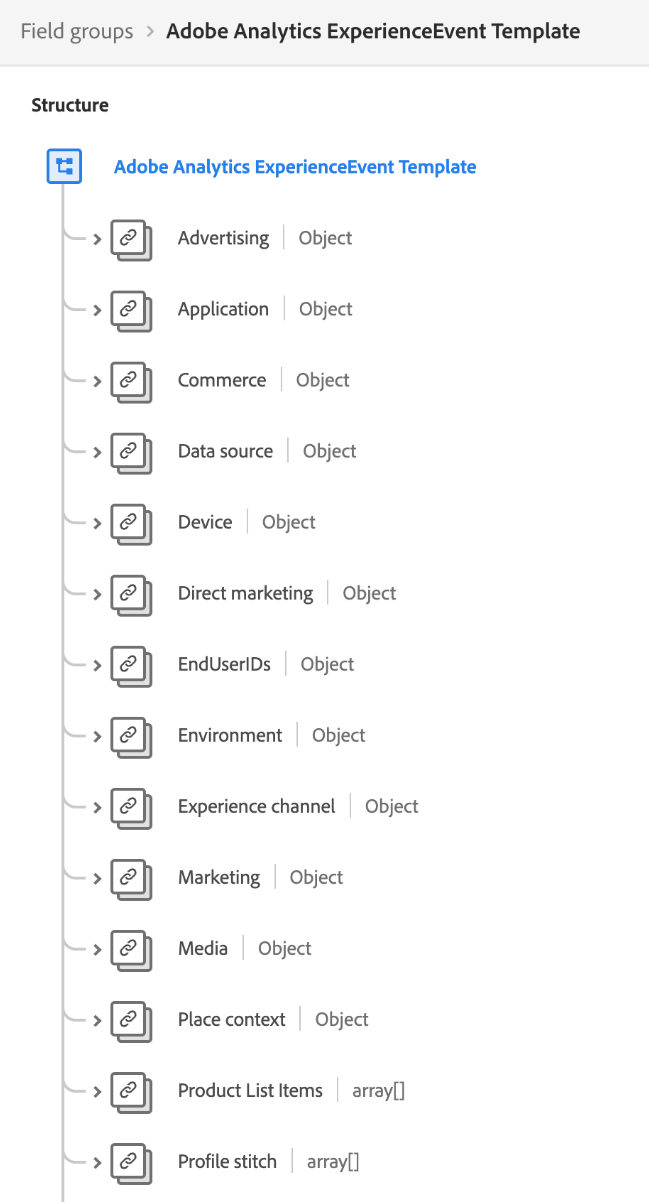Click the Structure section label
Viewport: 649px width, 1204px height.
(69, 105)
